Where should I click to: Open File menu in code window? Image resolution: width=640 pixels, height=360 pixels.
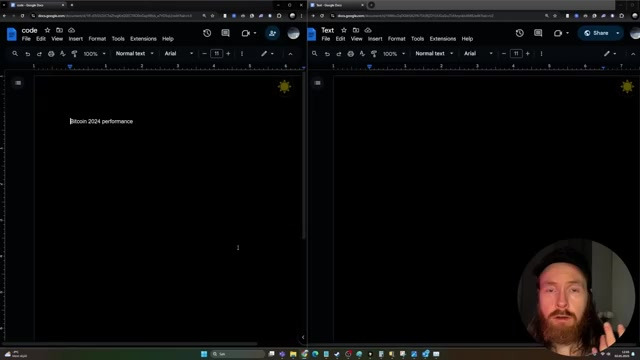pos(26,39)
